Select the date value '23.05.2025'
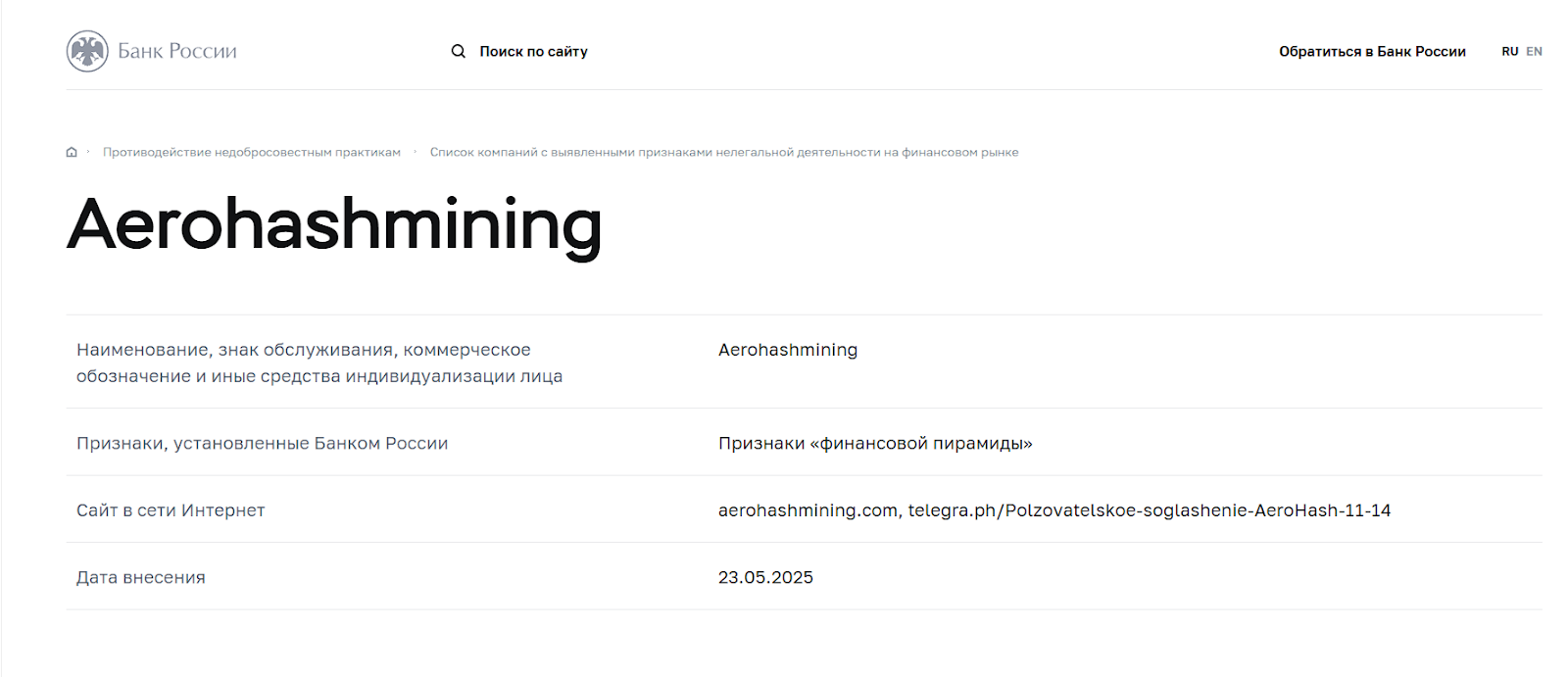The image size is (1568, 677). pyautogui.click(x=765, y=577)
